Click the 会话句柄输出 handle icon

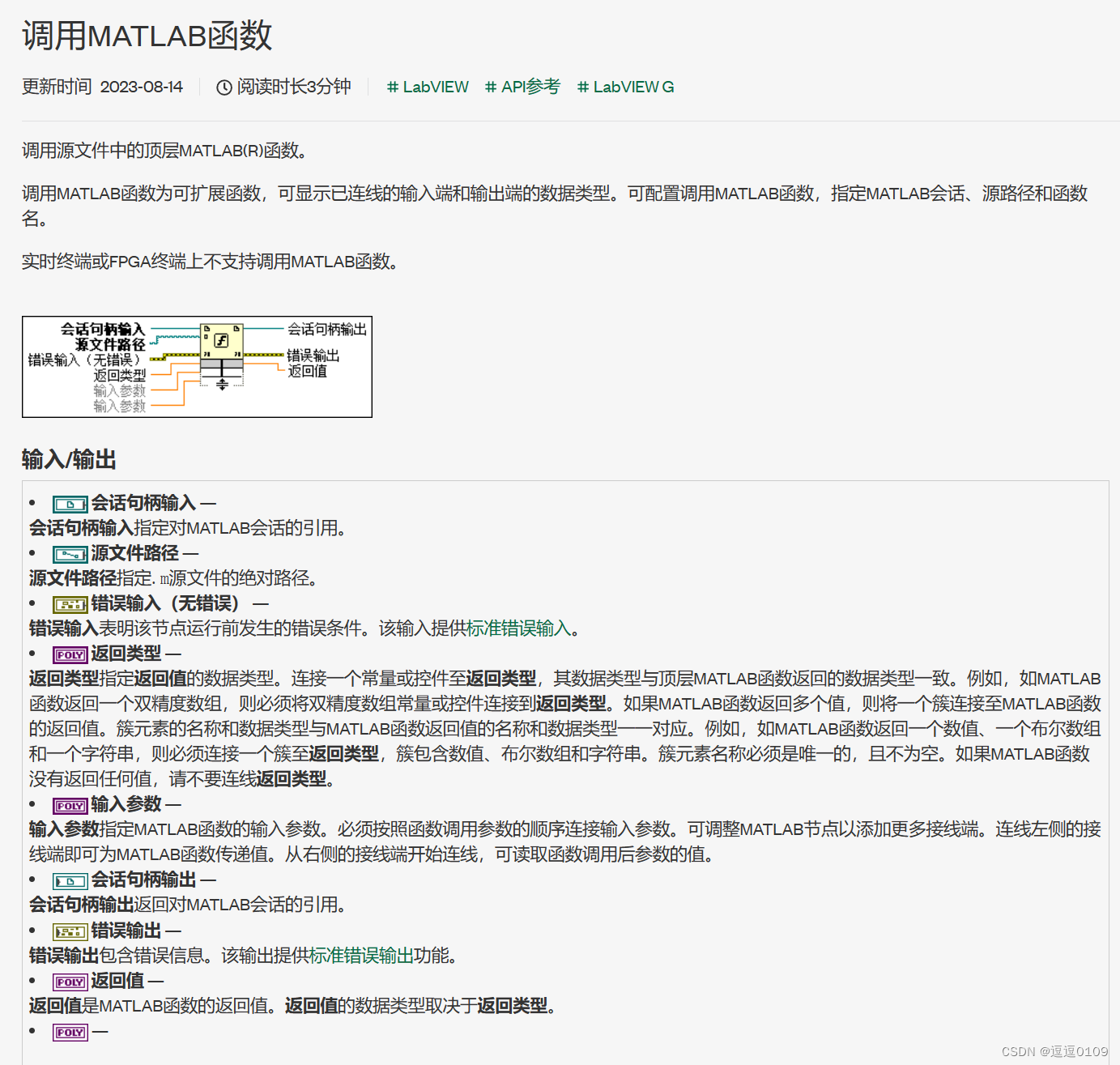click(x=70, y=880)
